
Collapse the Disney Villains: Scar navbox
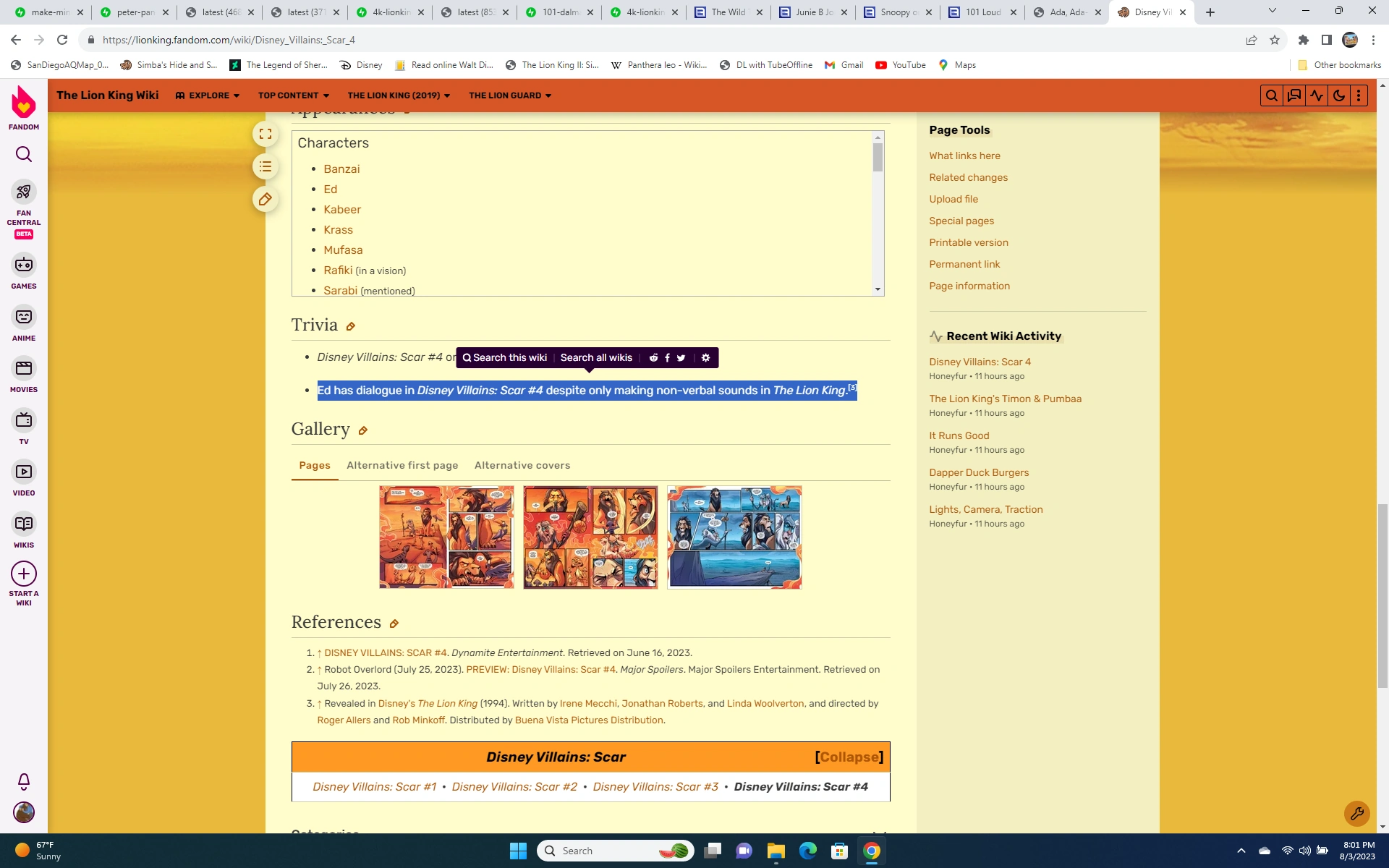(x=849, y=757)
